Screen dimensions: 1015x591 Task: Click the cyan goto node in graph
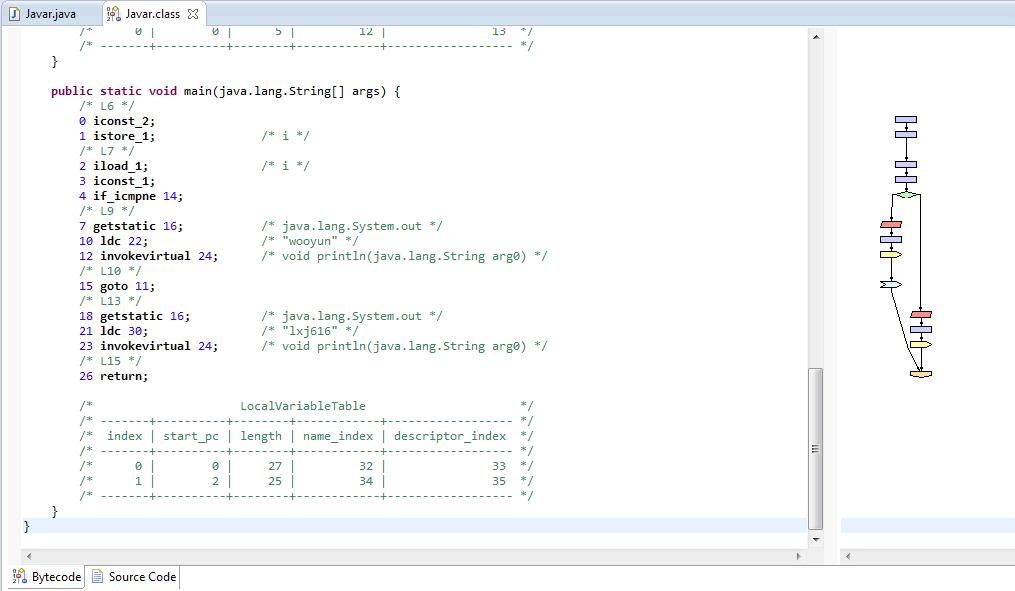[x=890, y=285]
